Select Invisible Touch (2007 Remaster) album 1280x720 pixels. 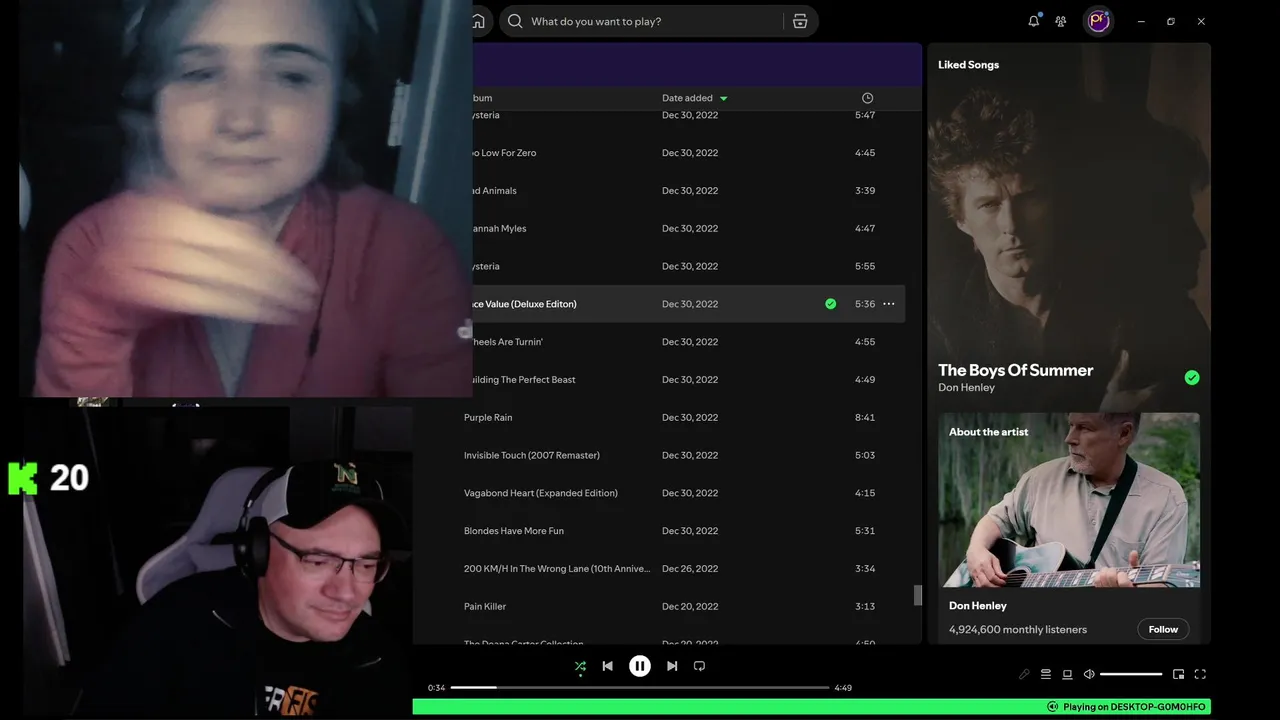(x=532, y=456)
